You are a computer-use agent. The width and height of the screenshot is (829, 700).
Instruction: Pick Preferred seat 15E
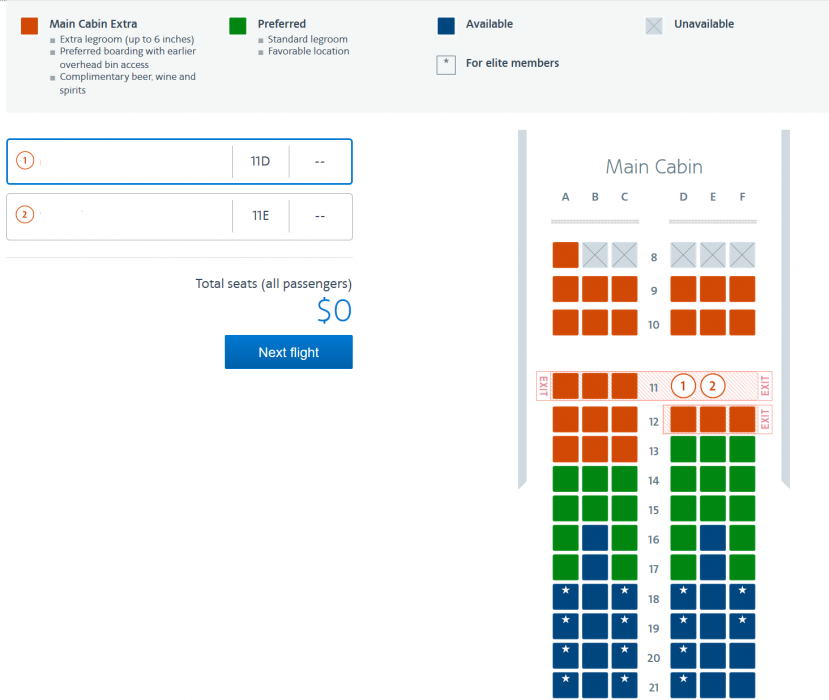712,509
